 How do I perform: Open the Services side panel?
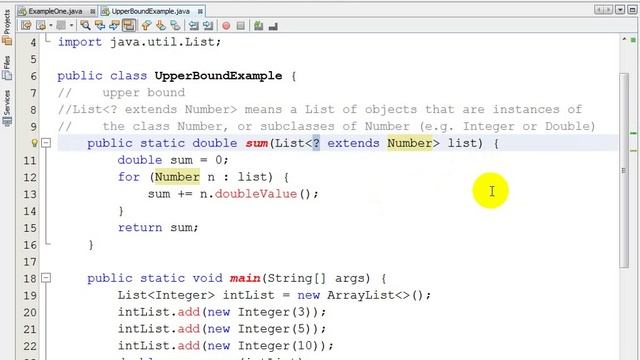tap(7, 108)
